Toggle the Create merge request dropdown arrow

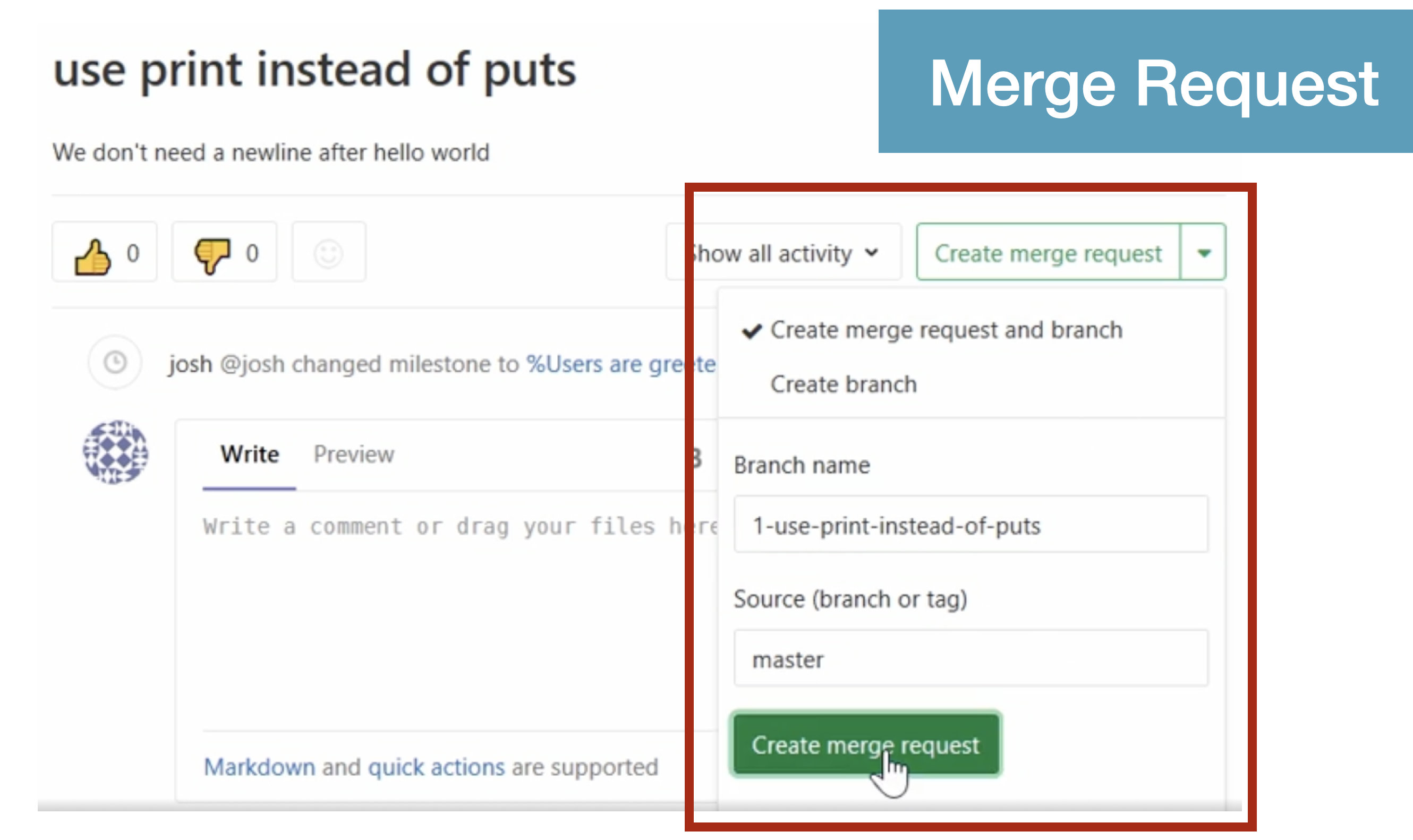1204,252
